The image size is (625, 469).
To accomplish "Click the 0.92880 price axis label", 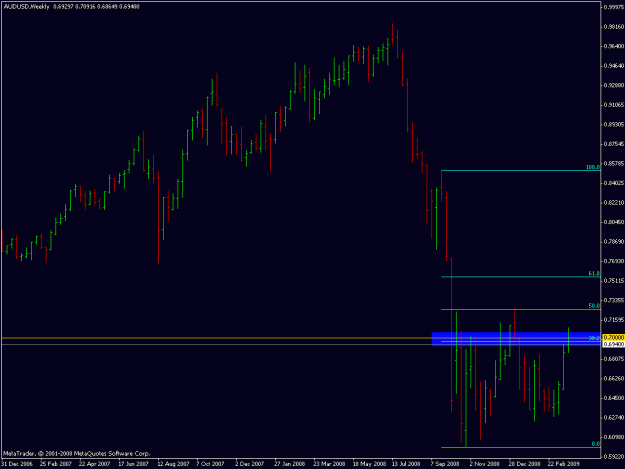I will (x=614, y=85).
